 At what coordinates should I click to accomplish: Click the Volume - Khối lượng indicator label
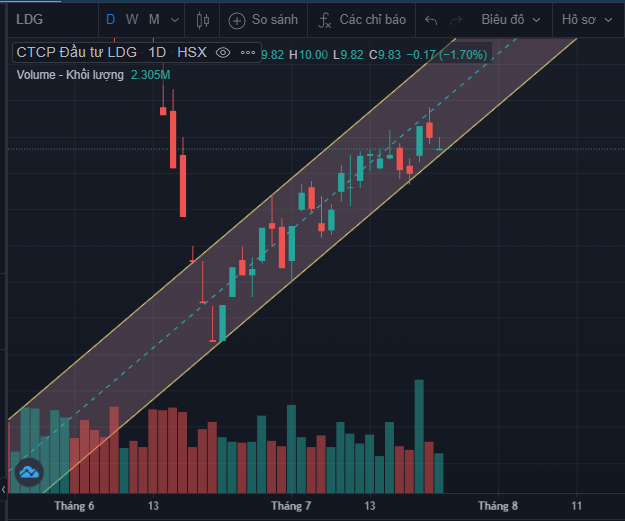coord(70,75)
